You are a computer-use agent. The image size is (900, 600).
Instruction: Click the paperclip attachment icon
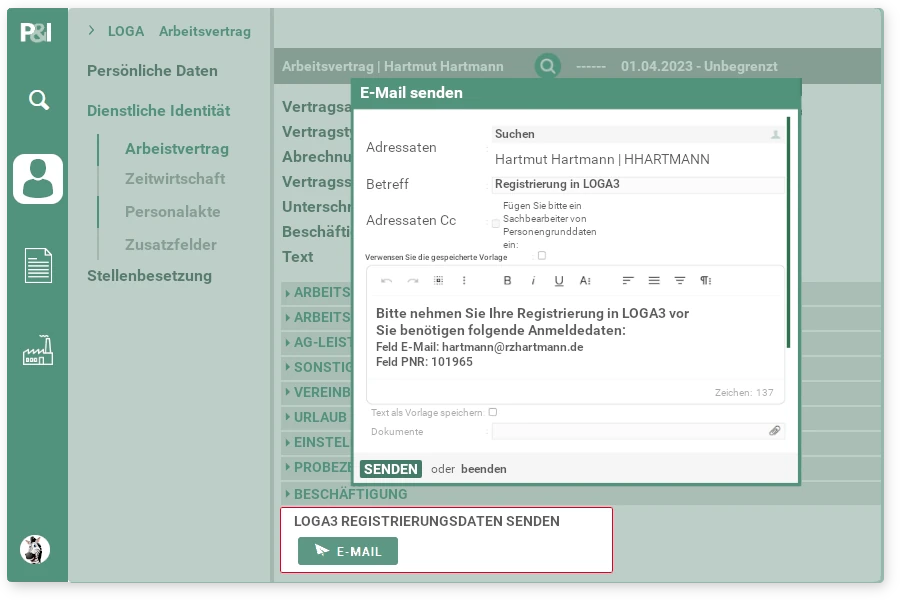click(x=775, y=431)
